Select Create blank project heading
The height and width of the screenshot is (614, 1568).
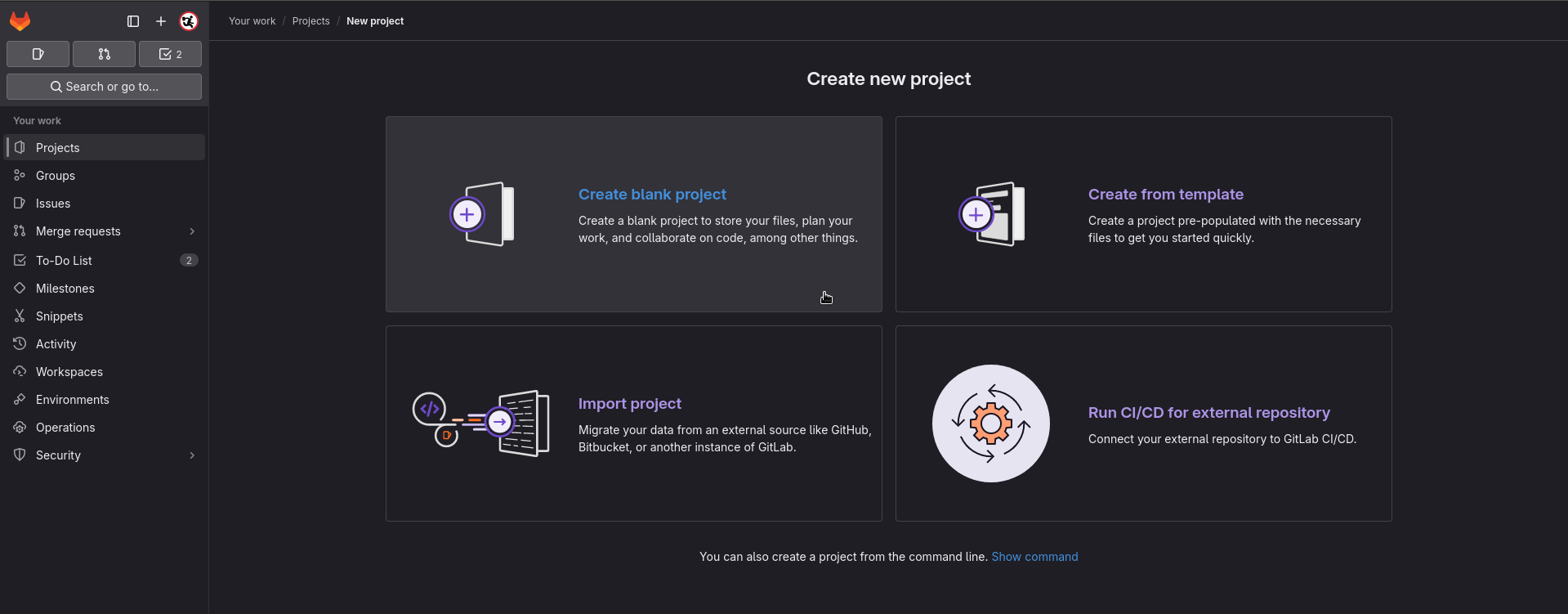point(652,195)
